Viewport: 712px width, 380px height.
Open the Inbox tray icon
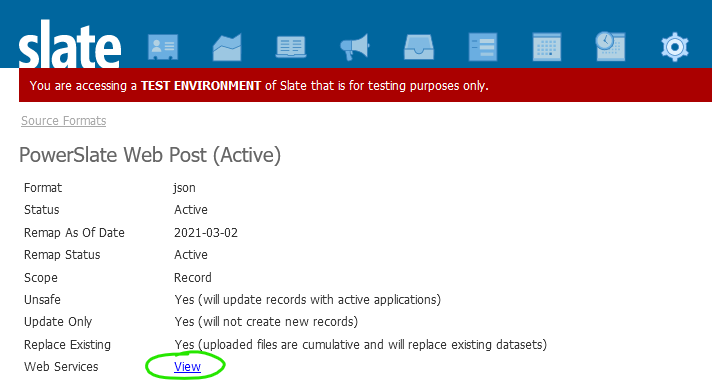click(x=419, y=47)
